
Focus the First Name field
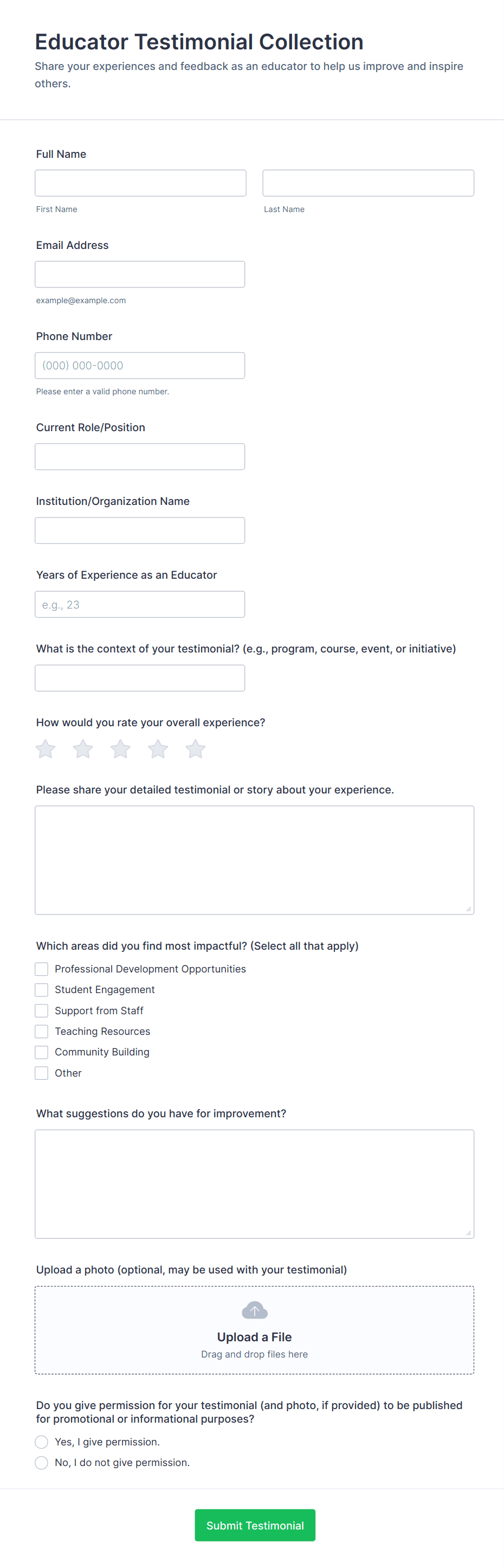(x=140, y=183)
